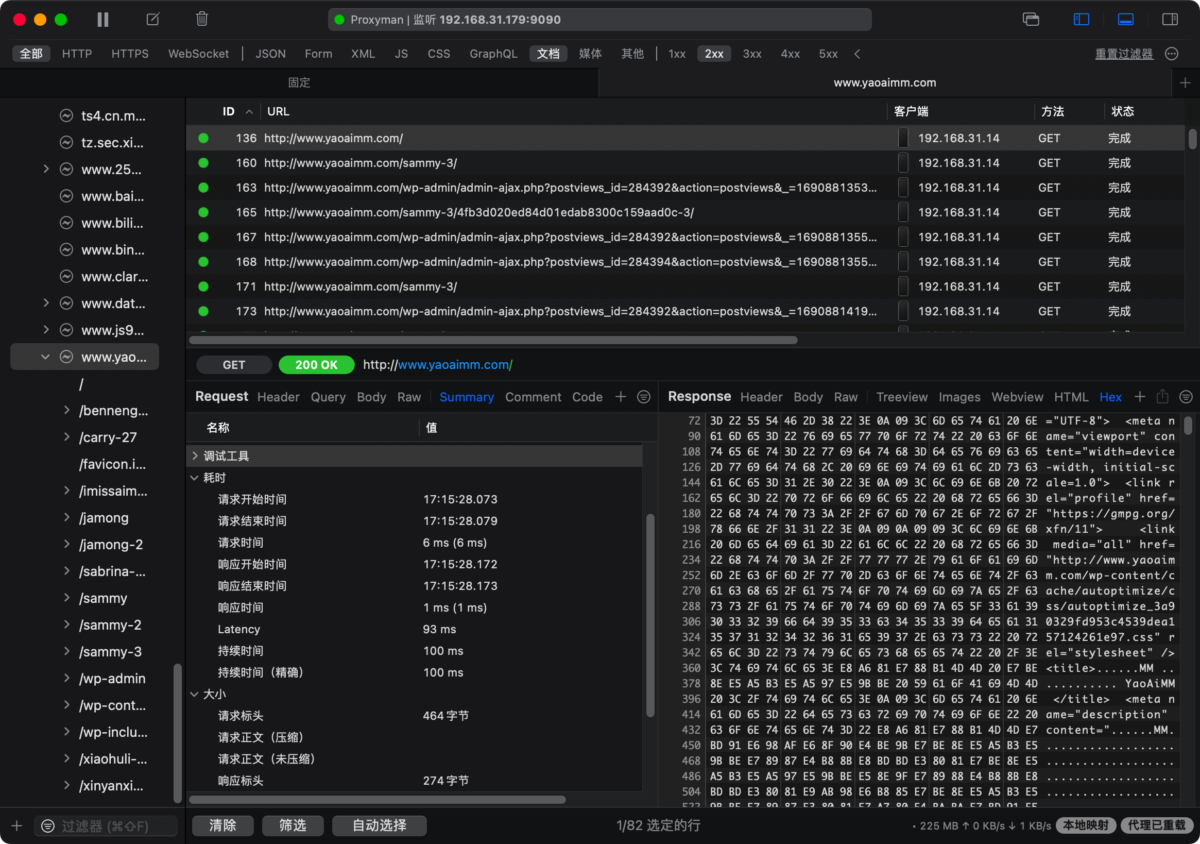The height and width of the screenshot is (844, 1200).
Task: Click the 本地映射 status button
Action: point(1086,826)
